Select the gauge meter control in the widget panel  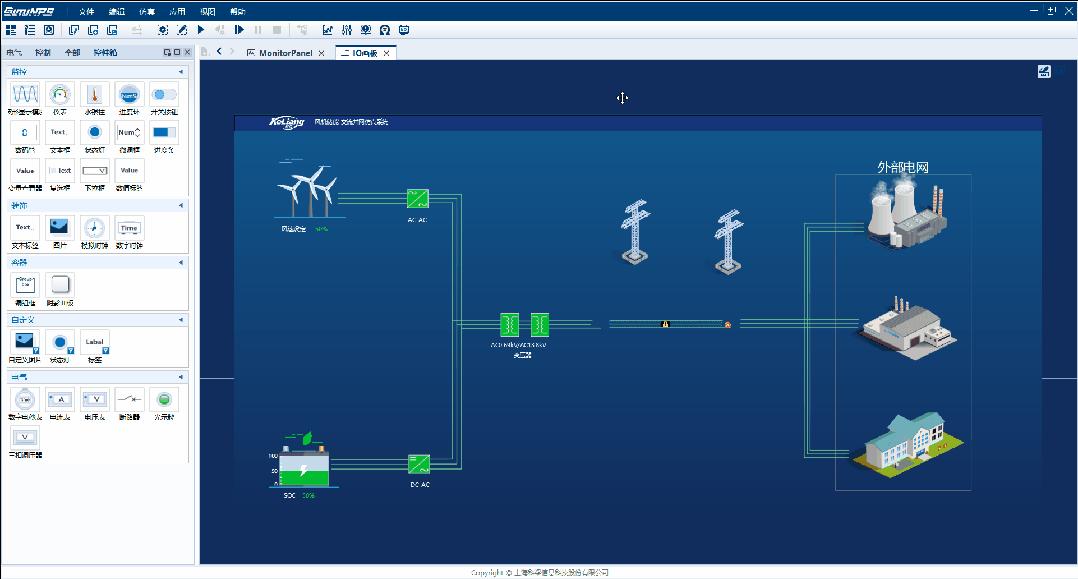click(x=59, y=95)
